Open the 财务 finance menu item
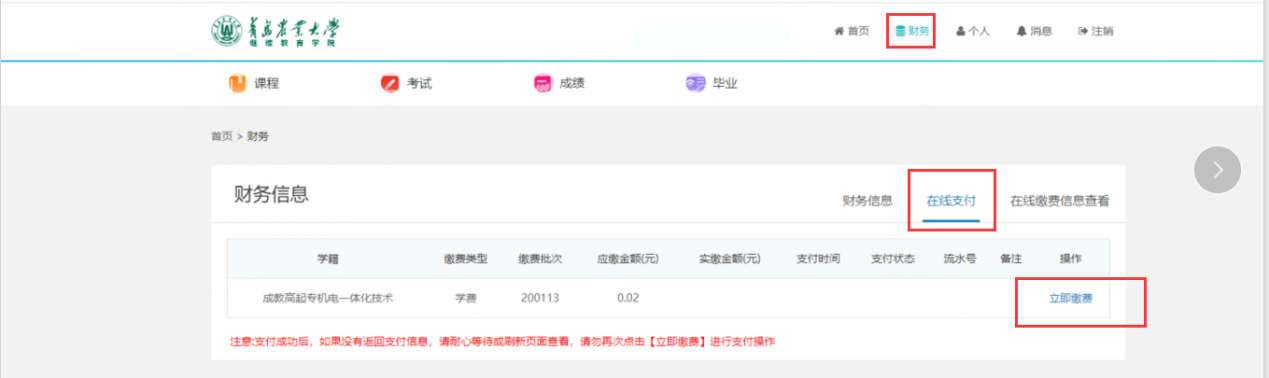 pos(912,31)
